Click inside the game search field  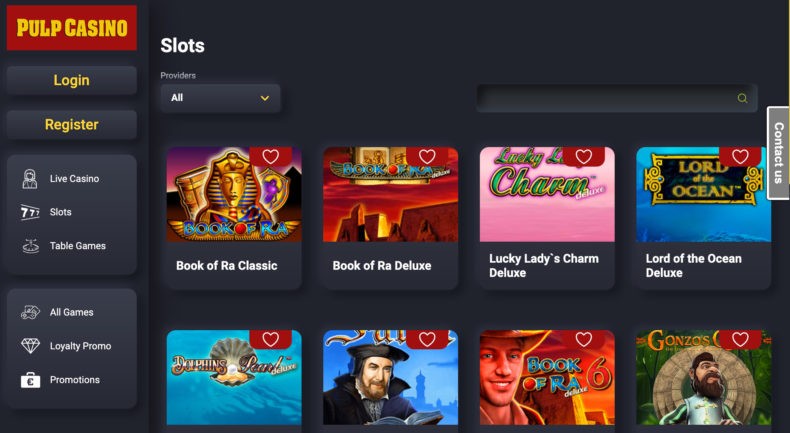click(x=617, y=98)
